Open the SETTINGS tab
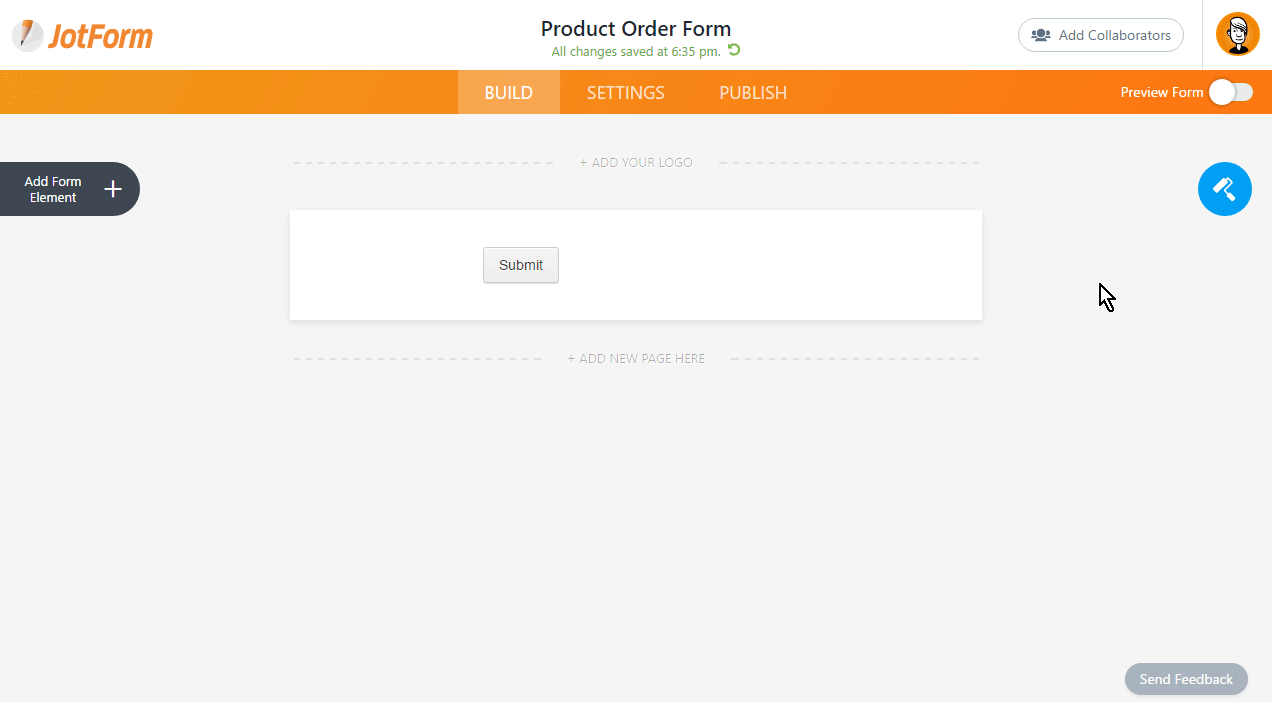The image size is (1272, 702). coord(626,92)
